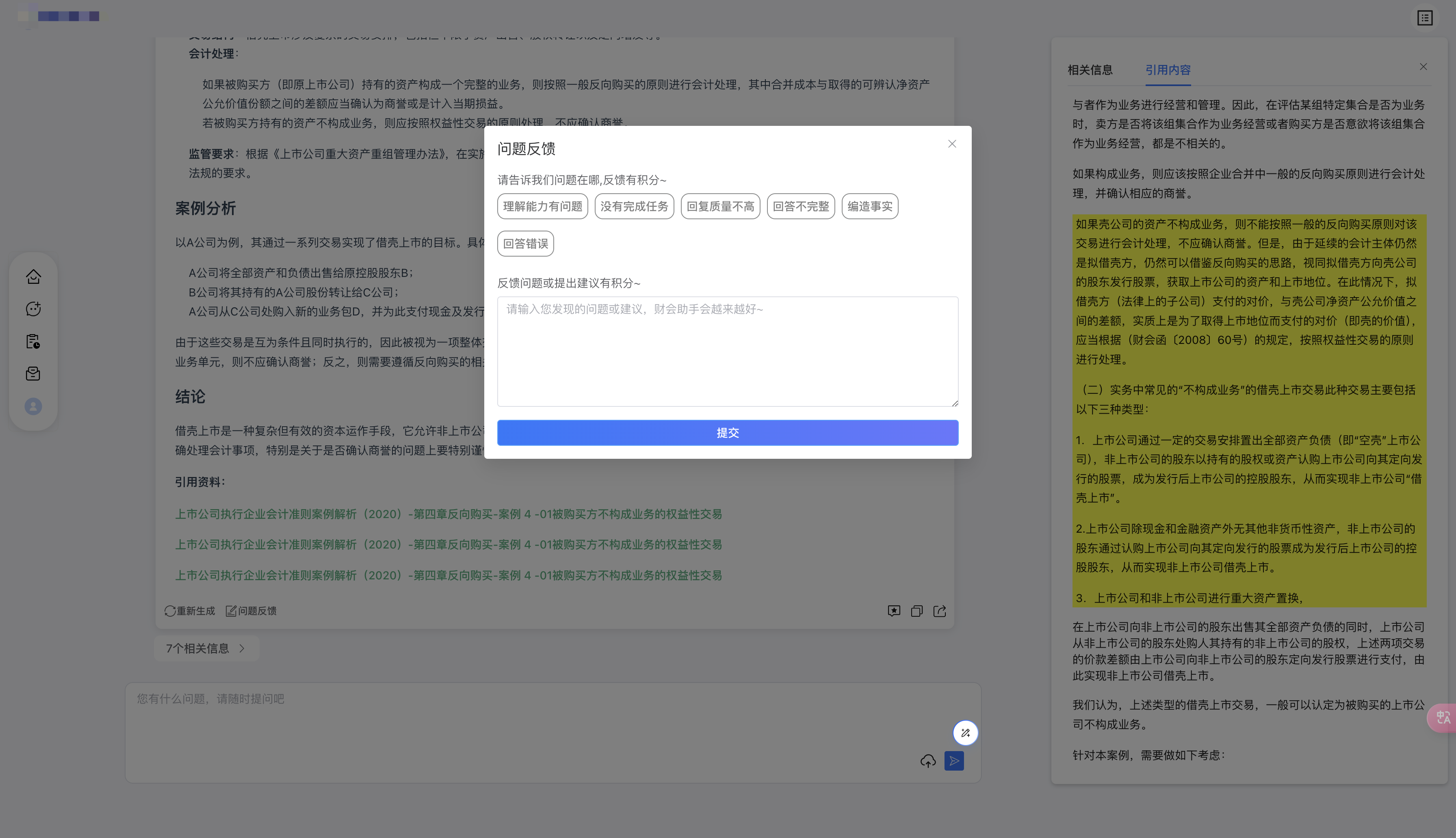This screenshot has width=1456, height=838.
Task: Click the magic wand optimize icon
Action: pos(966,733)
